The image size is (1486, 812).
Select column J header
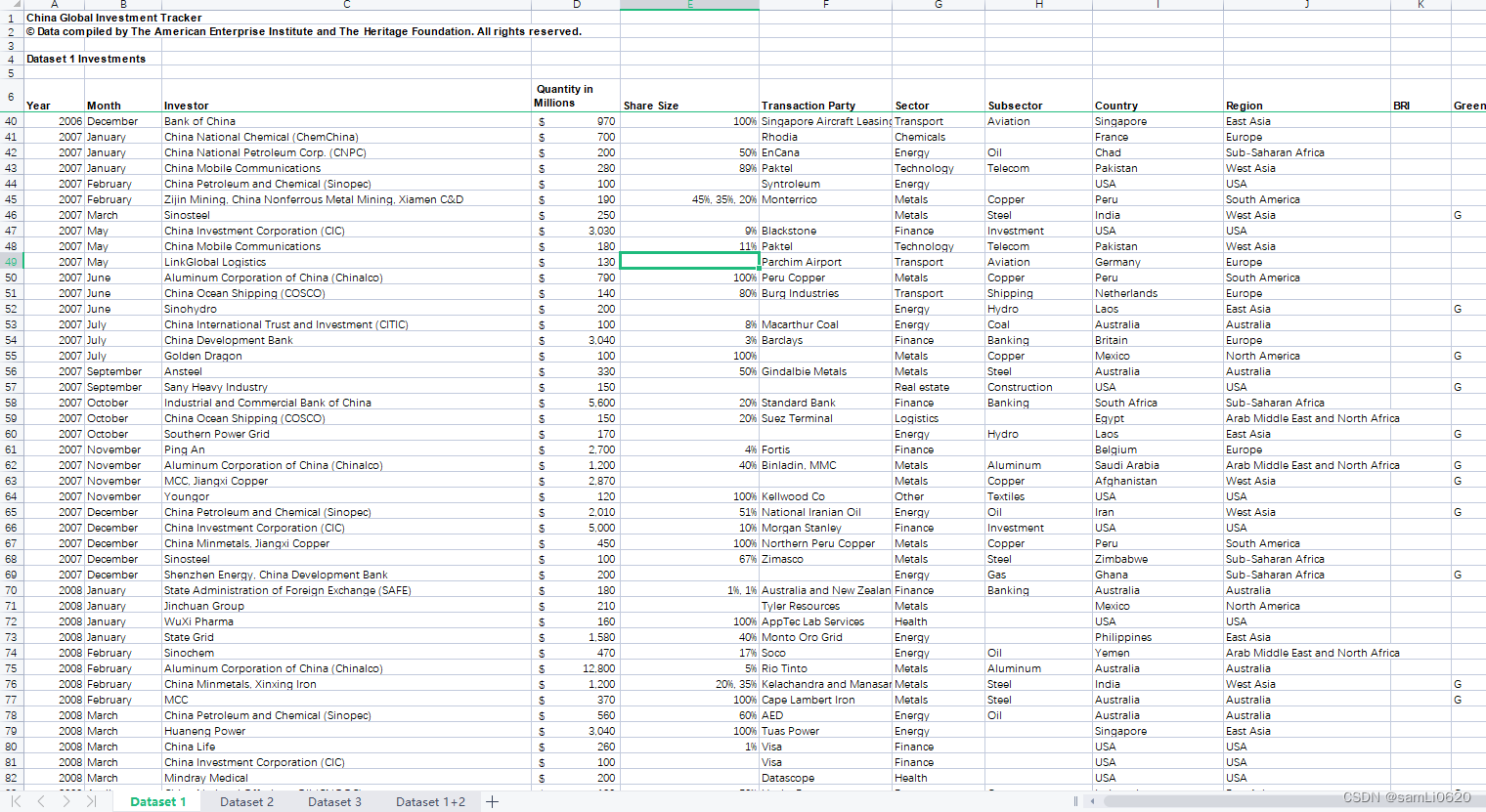[x=1307, y=5]
